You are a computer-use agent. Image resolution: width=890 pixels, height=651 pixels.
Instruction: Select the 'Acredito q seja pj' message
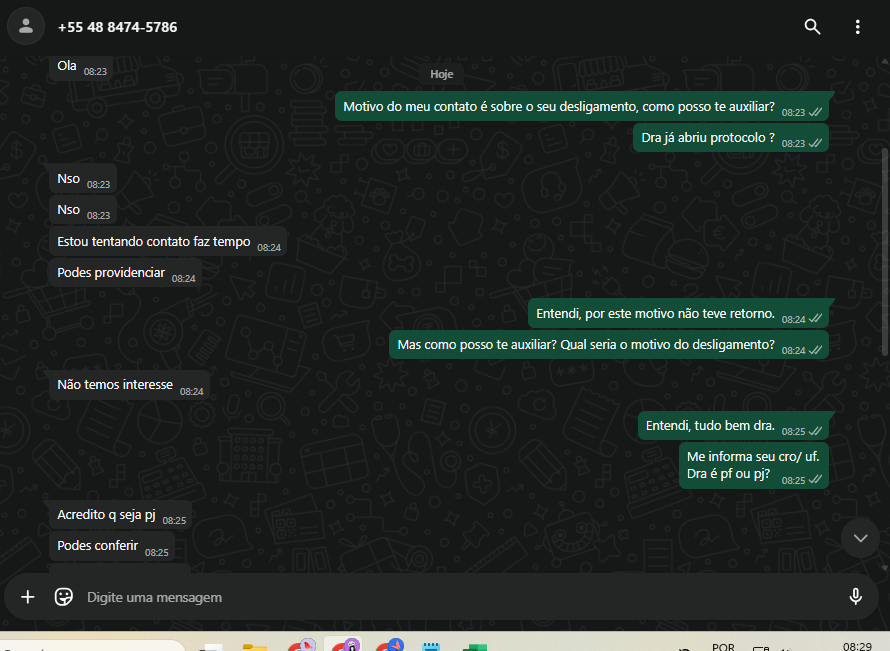coord(120,515)
